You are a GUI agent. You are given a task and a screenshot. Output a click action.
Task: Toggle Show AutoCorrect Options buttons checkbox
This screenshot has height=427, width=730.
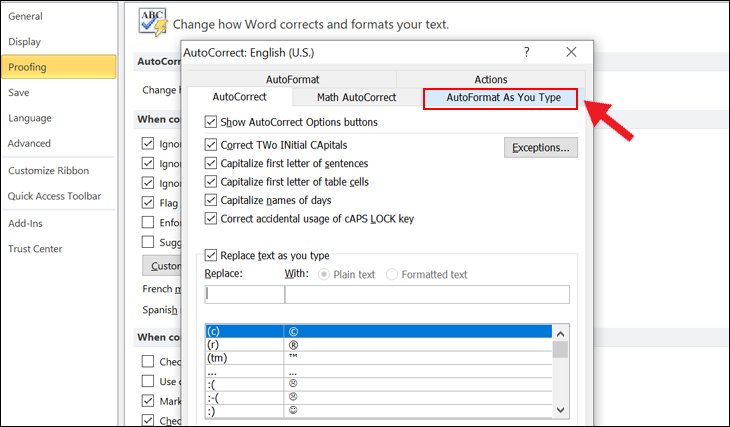pyautogui.click(x=211, y=122)
